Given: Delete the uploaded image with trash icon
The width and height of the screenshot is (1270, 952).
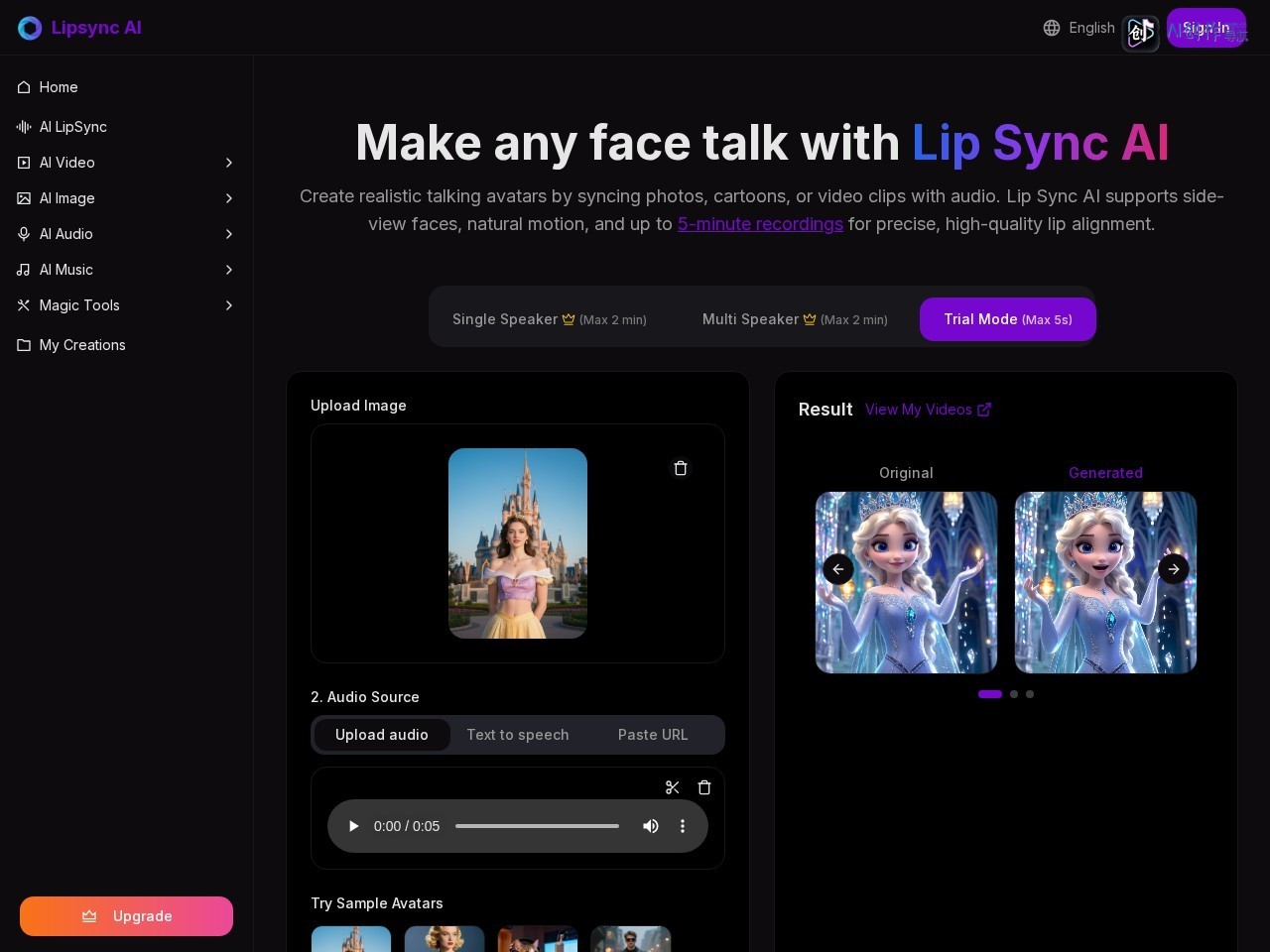Looking at the screenshot, I should (x=681, y=468).
